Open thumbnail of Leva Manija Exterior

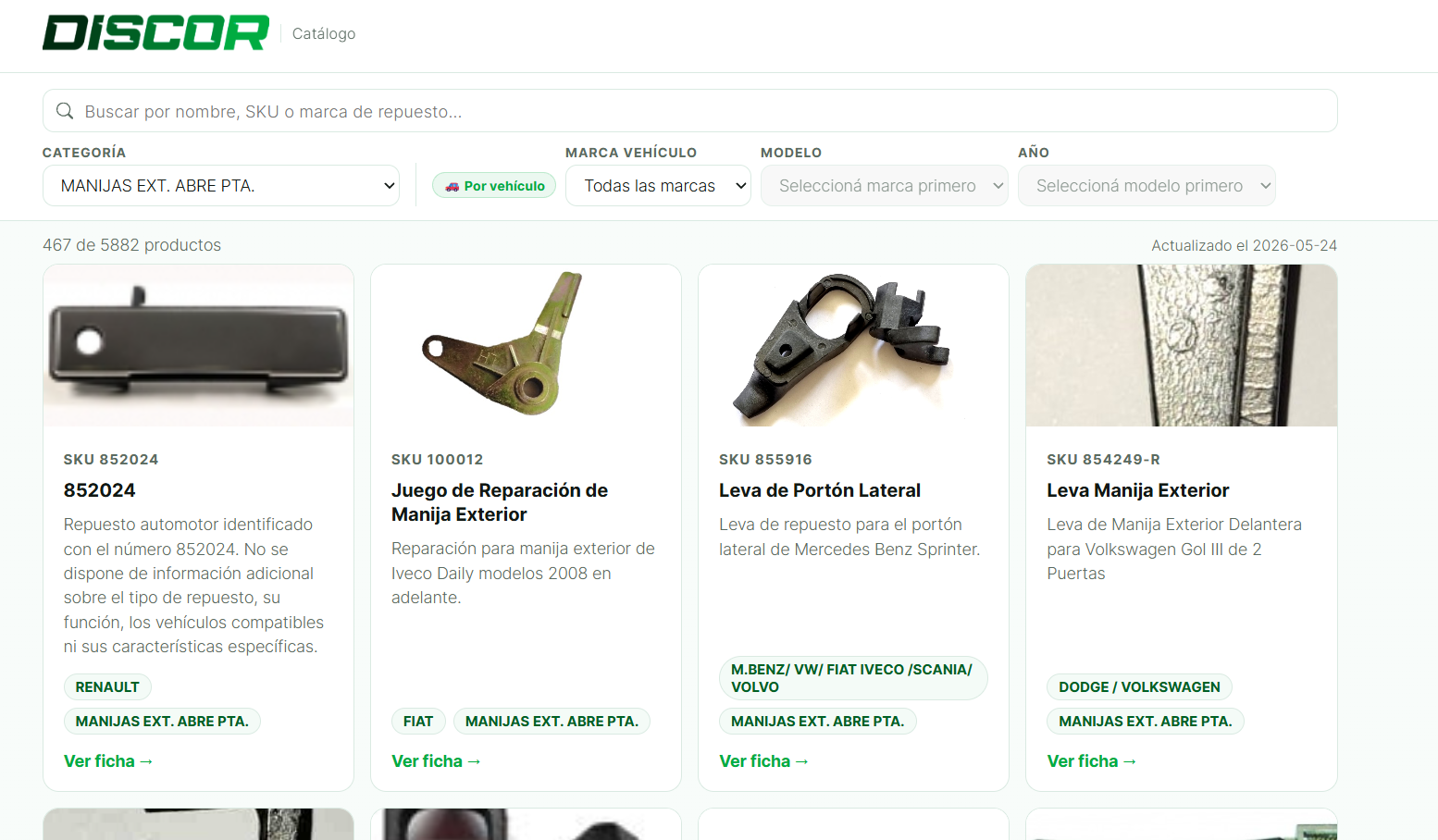click(1182, 345)
